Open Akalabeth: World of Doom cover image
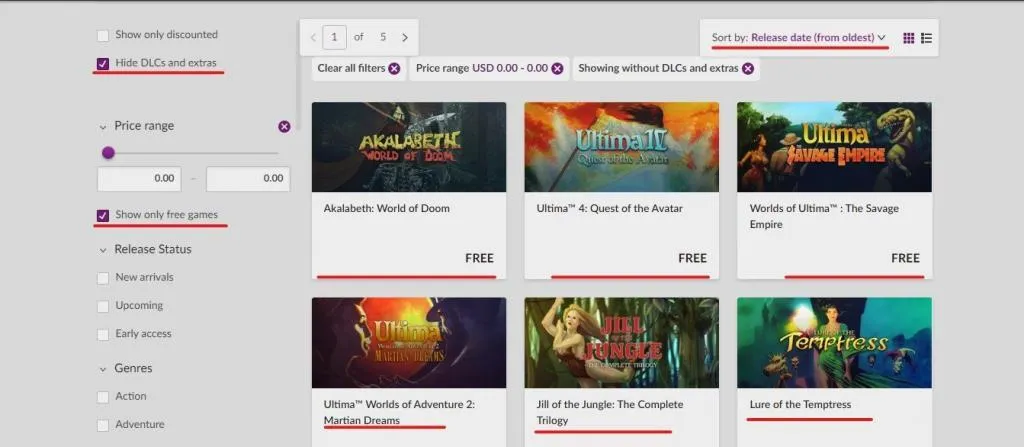 click(x=409, y=147)
